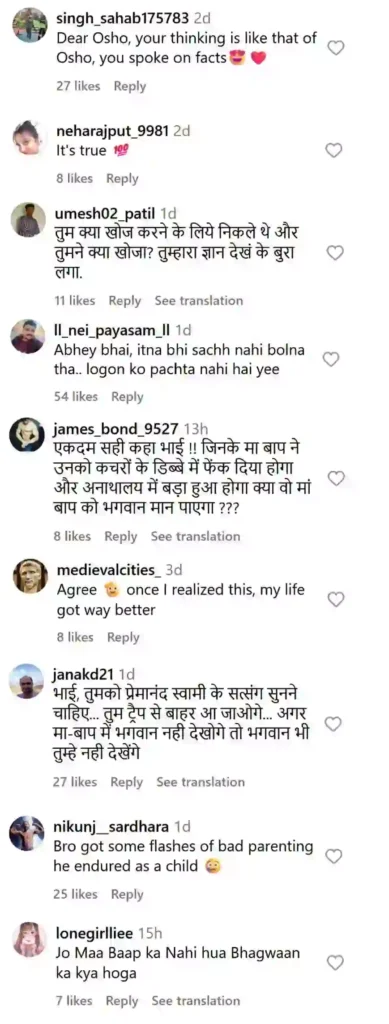
Task: Reply to ll_nei_payasam_ll's comment
Action: coord(127,396)
